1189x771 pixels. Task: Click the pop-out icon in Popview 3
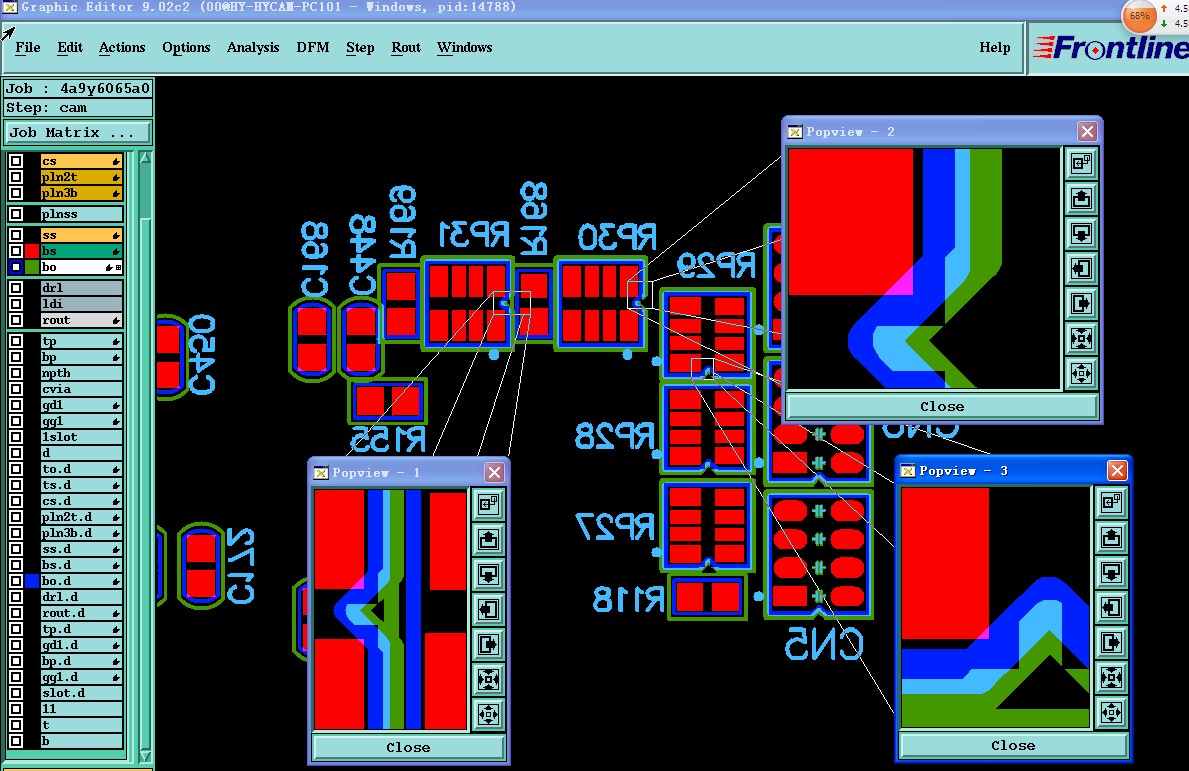[1111, 502]
